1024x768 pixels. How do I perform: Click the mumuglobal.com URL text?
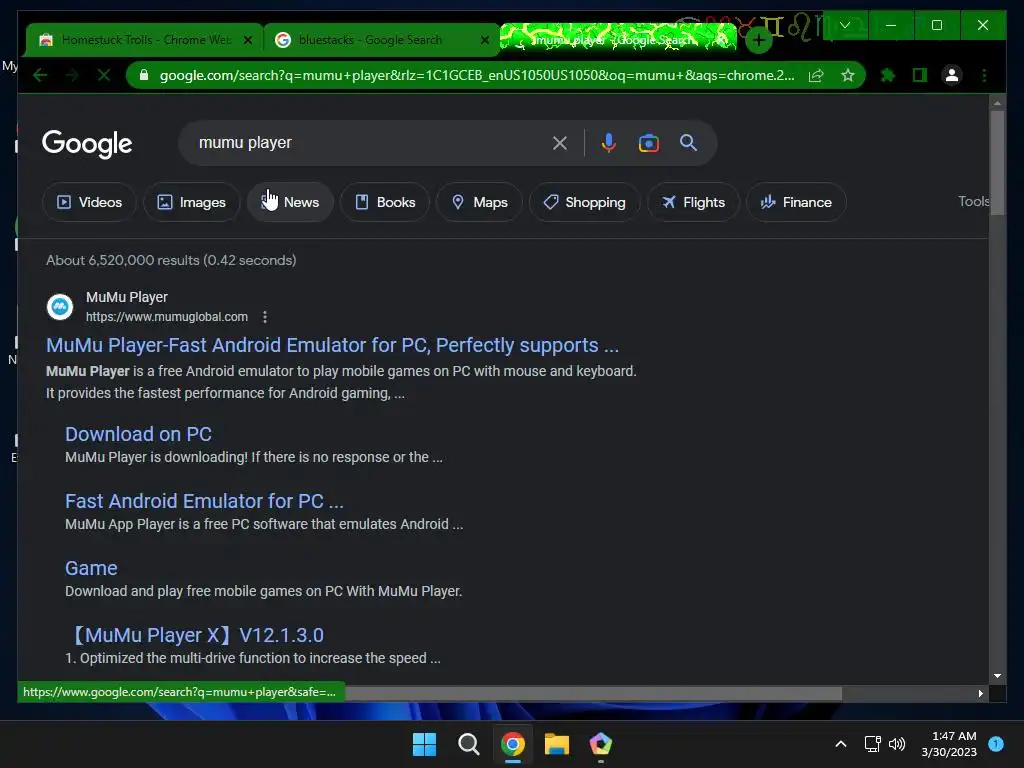point(167,317)
